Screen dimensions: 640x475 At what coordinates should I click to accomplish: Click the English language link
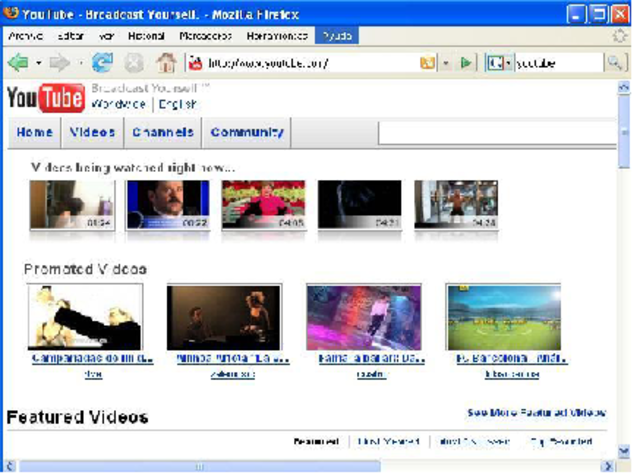tap(178, 104)
